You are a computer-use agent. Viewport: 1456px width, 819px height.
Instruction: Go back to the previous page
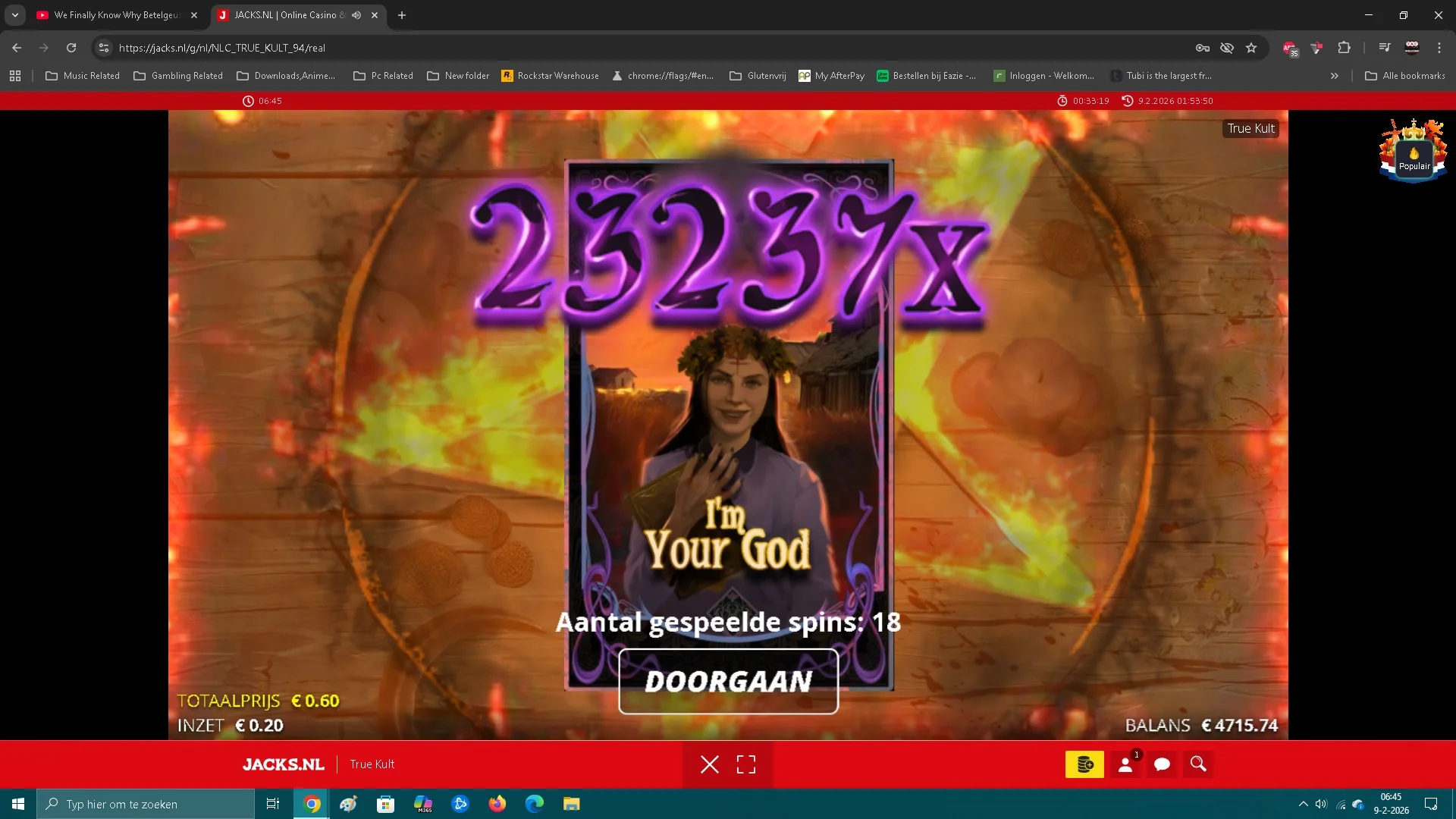coord(17,48)
